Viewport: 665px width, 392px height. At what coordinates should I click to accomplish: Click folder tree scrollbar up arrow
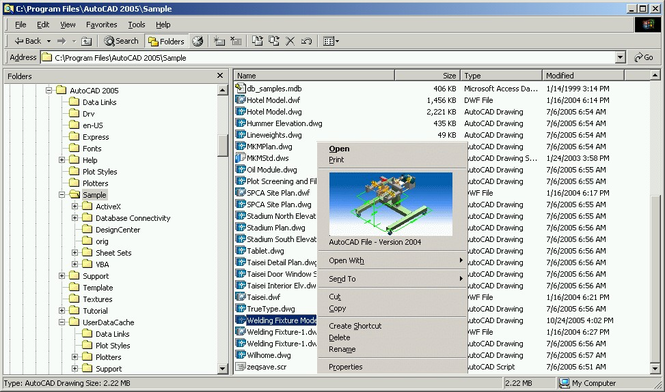tap(223, 90)
